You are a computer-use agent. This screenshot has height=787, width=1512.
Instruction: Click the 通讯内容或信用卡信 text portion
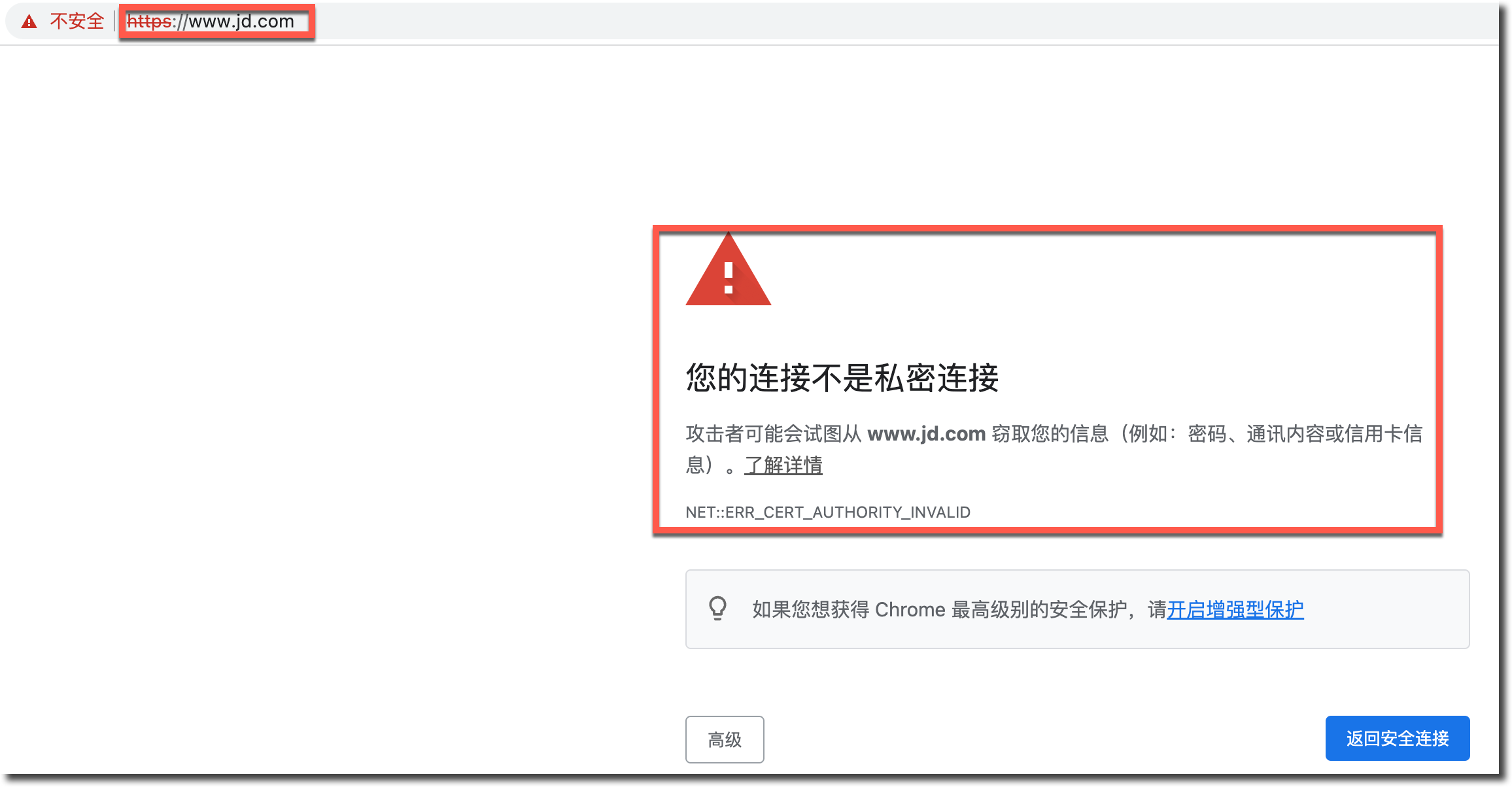tap(1335, 433)
